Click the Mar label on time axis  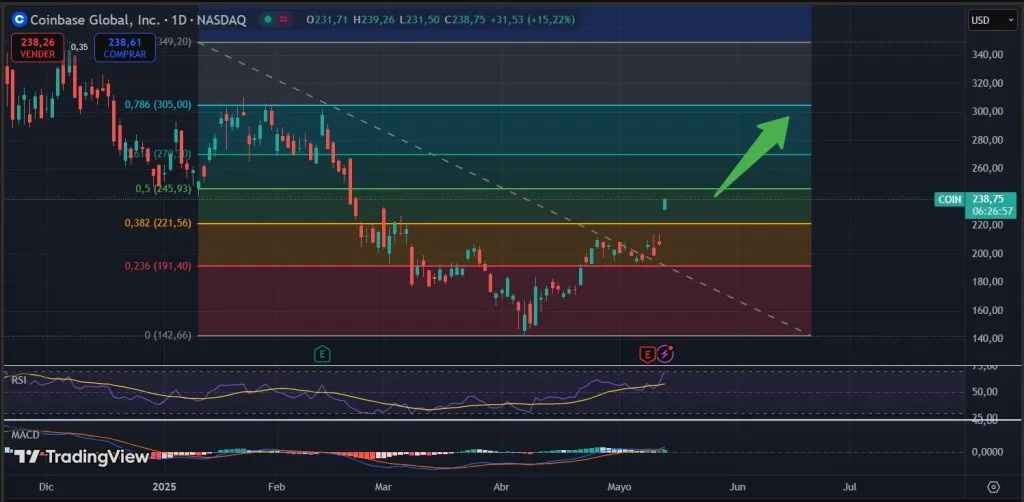[x=383, y=487]
